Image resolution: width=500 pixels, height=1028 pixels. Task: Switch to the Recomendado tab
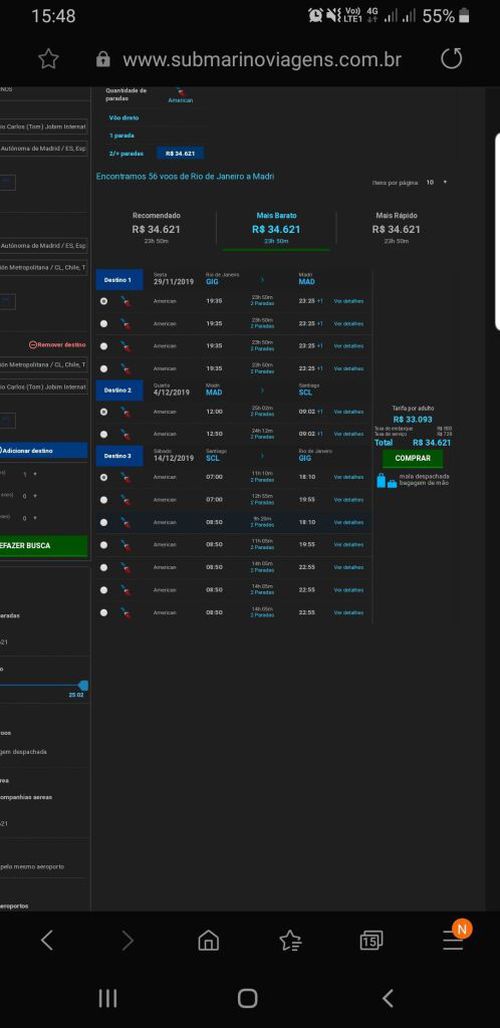click(x=156, y=227)
